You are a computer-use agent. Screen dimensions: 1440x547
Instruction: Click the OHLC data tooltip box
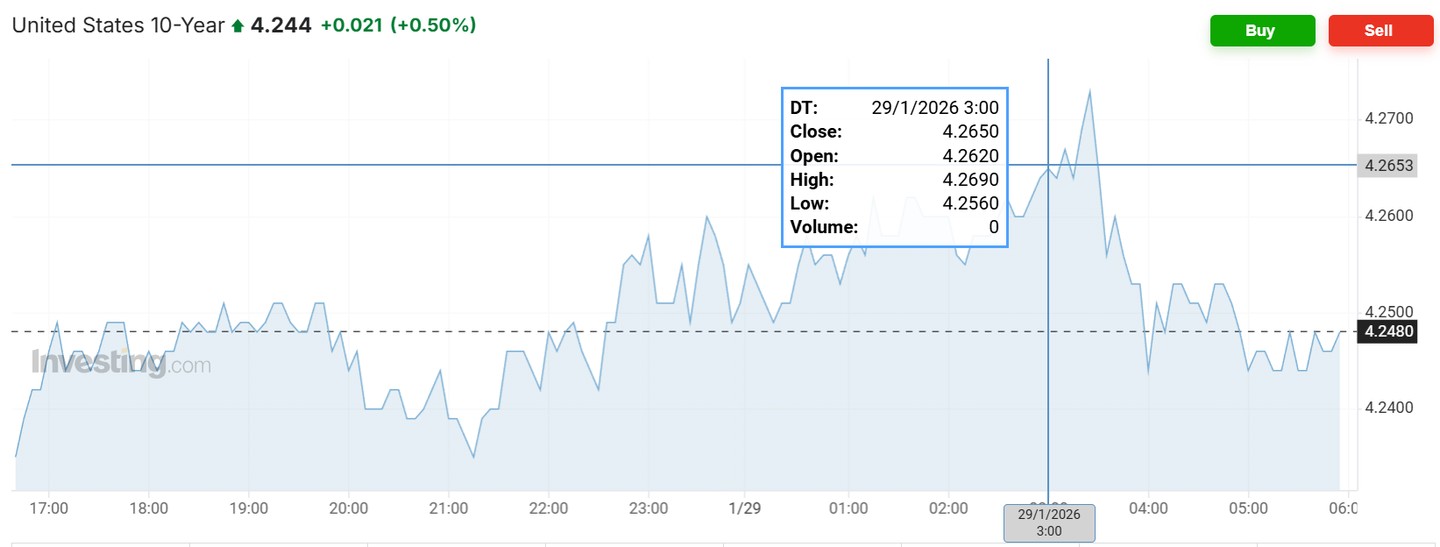[894, 167]
